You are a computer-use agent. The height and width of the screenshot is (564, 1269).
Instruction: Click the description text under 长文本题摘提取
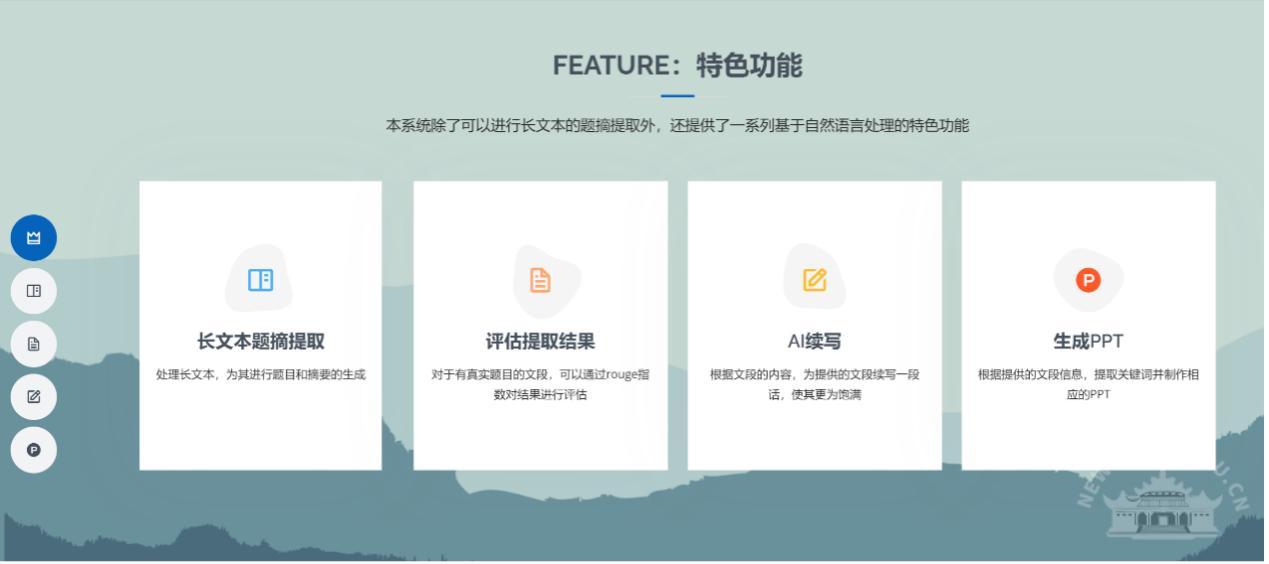pos(260,375)
